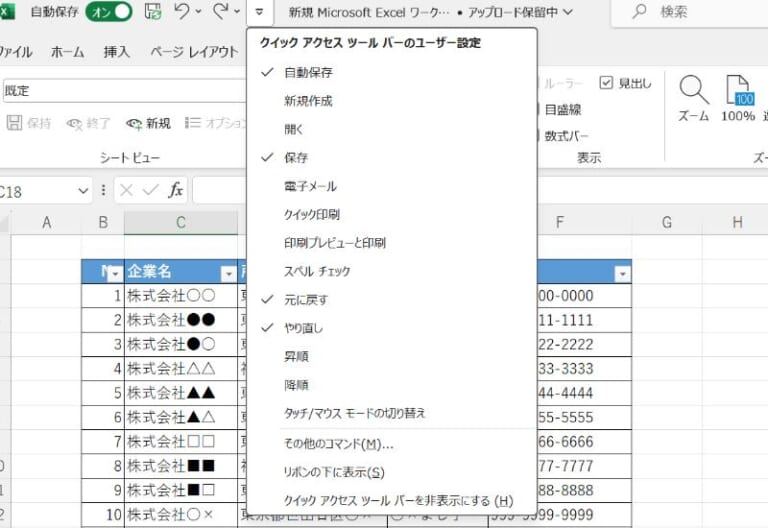Click the formula bar cancel X icon

126,190
